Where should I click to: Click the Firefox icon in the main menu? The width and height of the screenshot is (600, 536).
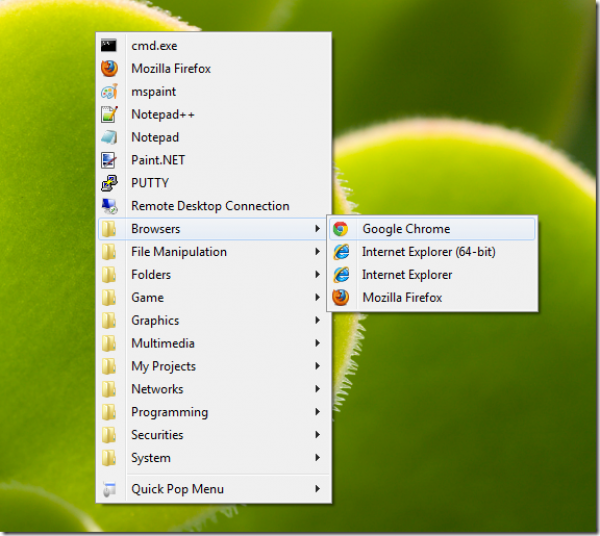click(x=109, y=68)
